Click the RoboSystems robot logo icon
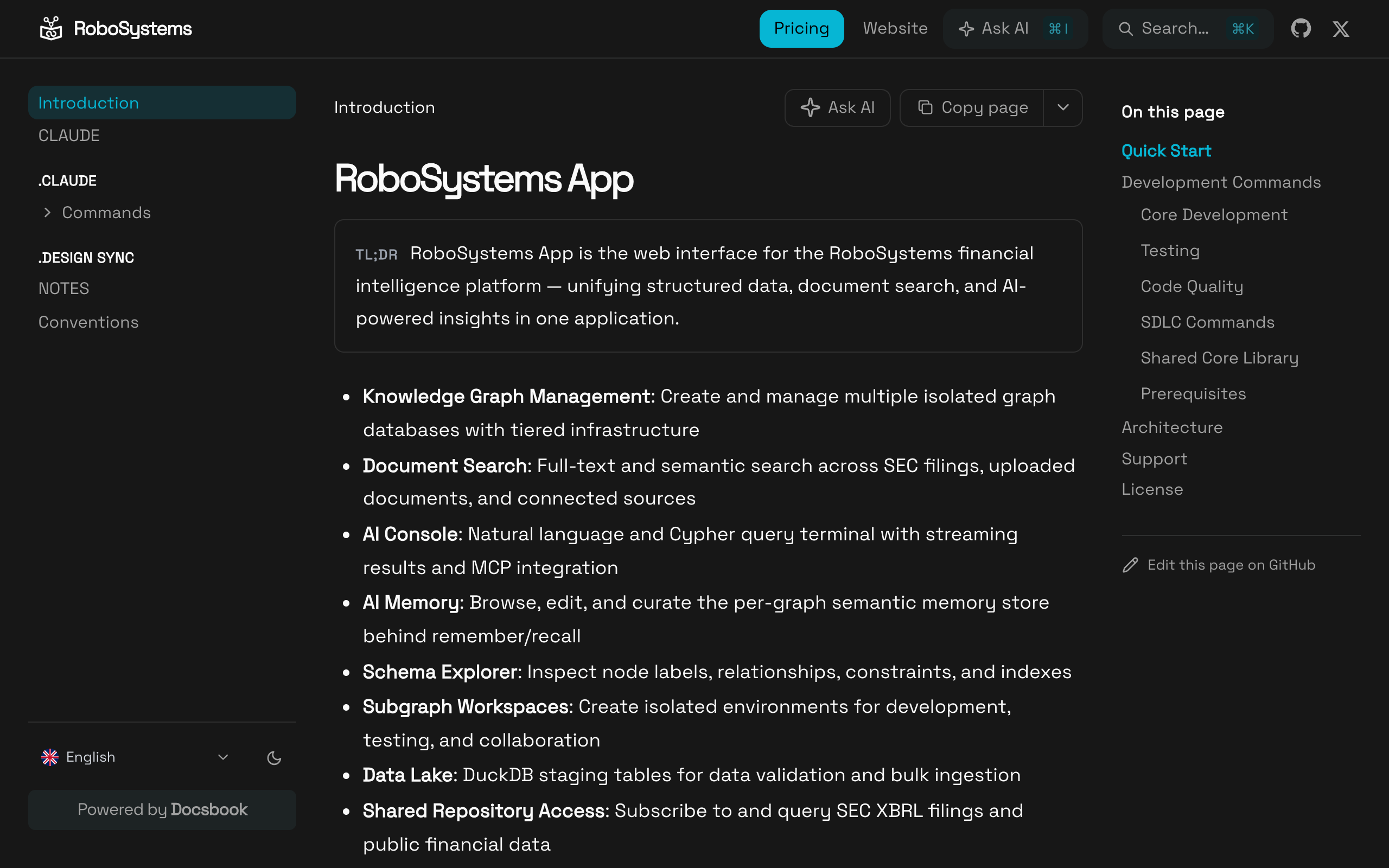 51,29
